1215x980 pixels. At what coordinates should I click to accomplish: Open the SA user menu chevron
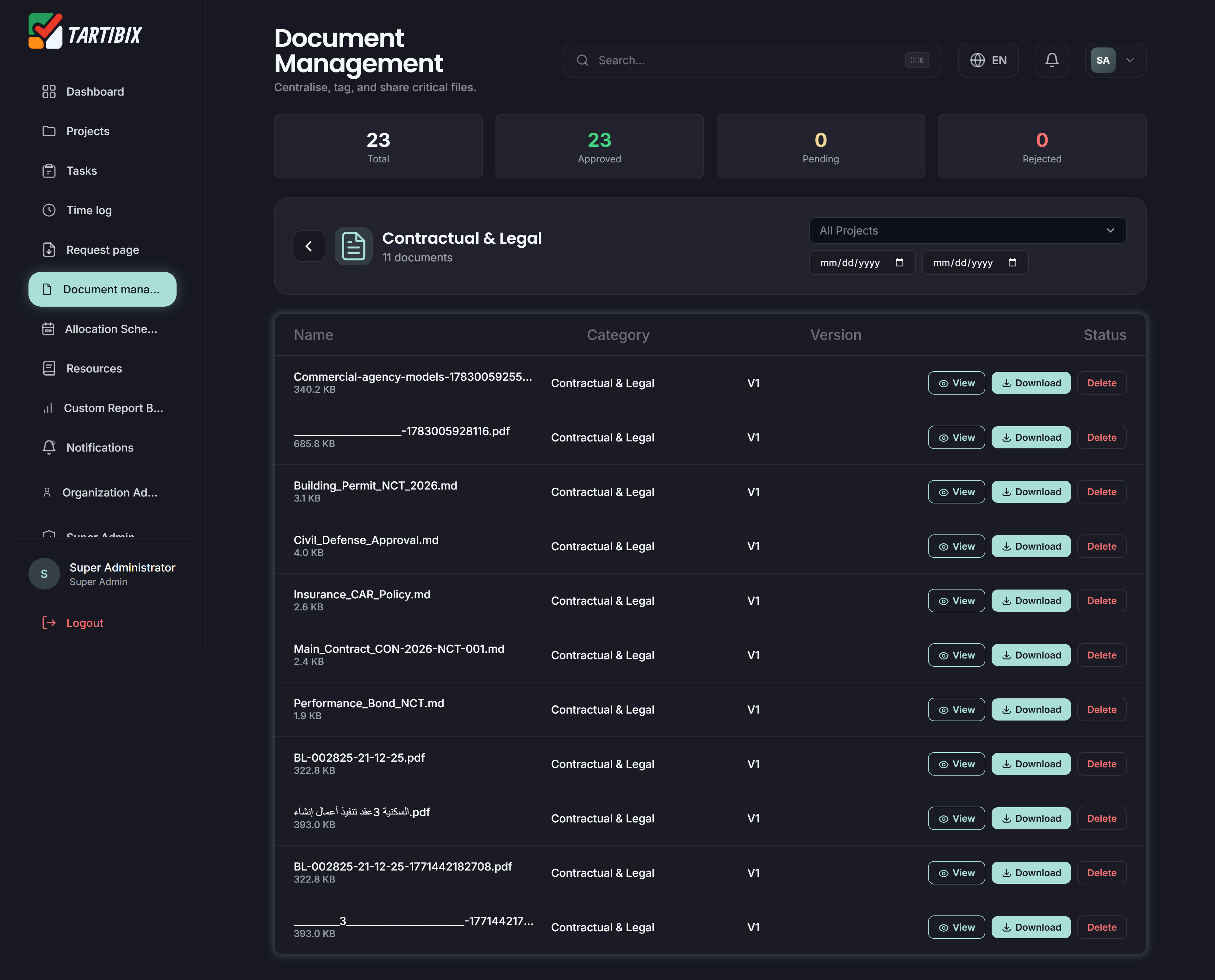pyautogui.click(x=1130, y=60)
